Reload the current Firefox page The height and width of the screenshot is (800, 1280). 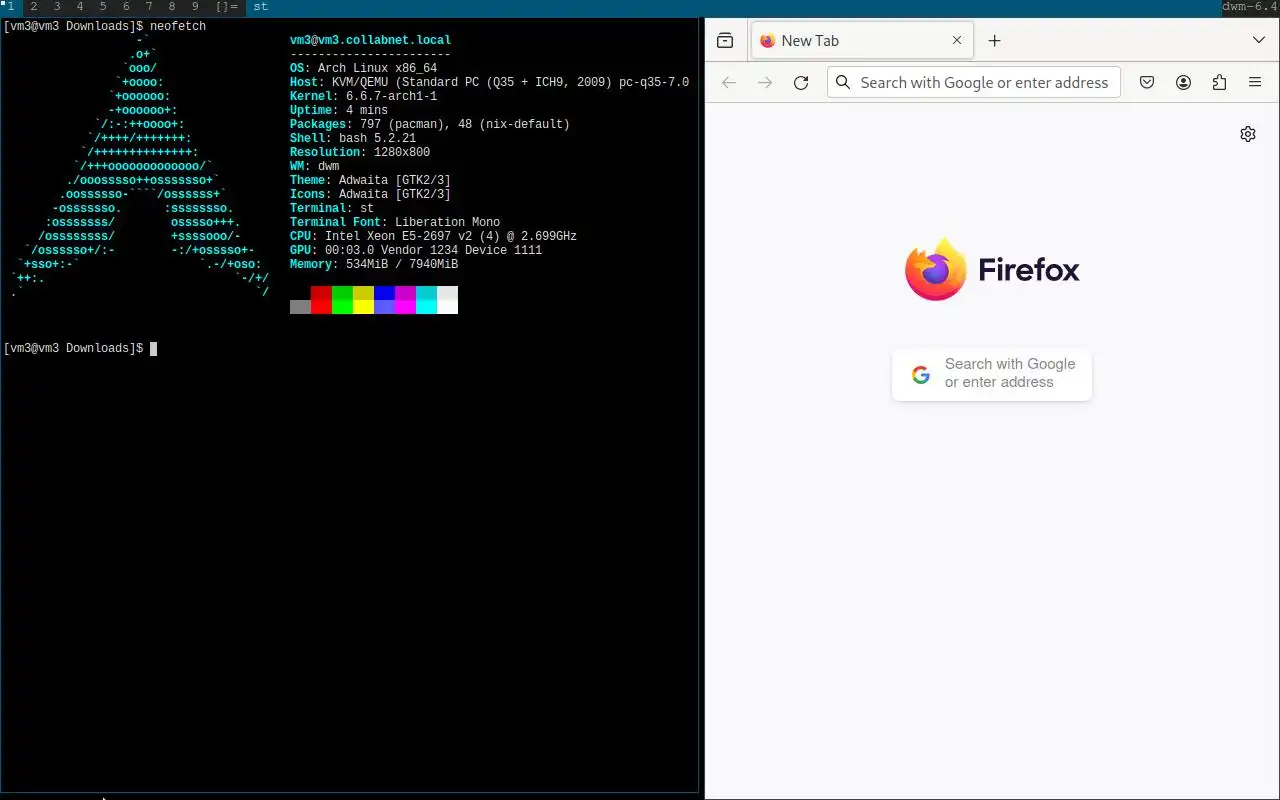[801, 83]
